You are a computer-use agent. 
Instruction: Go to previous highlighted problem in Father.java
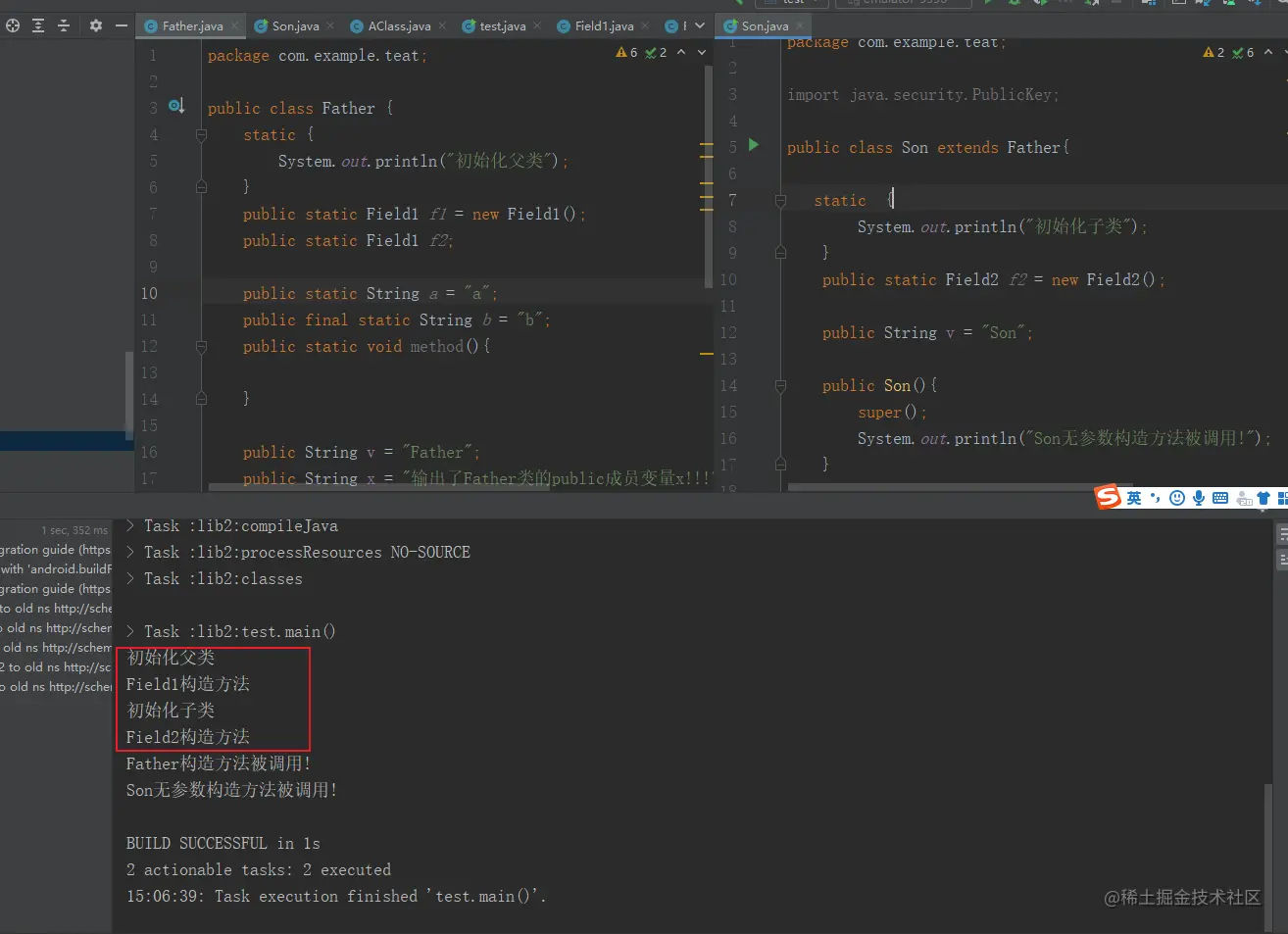coord(681,52)
